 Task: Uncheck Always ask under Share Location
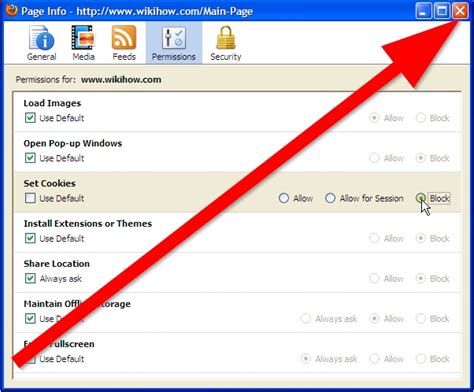pos(30,278)
